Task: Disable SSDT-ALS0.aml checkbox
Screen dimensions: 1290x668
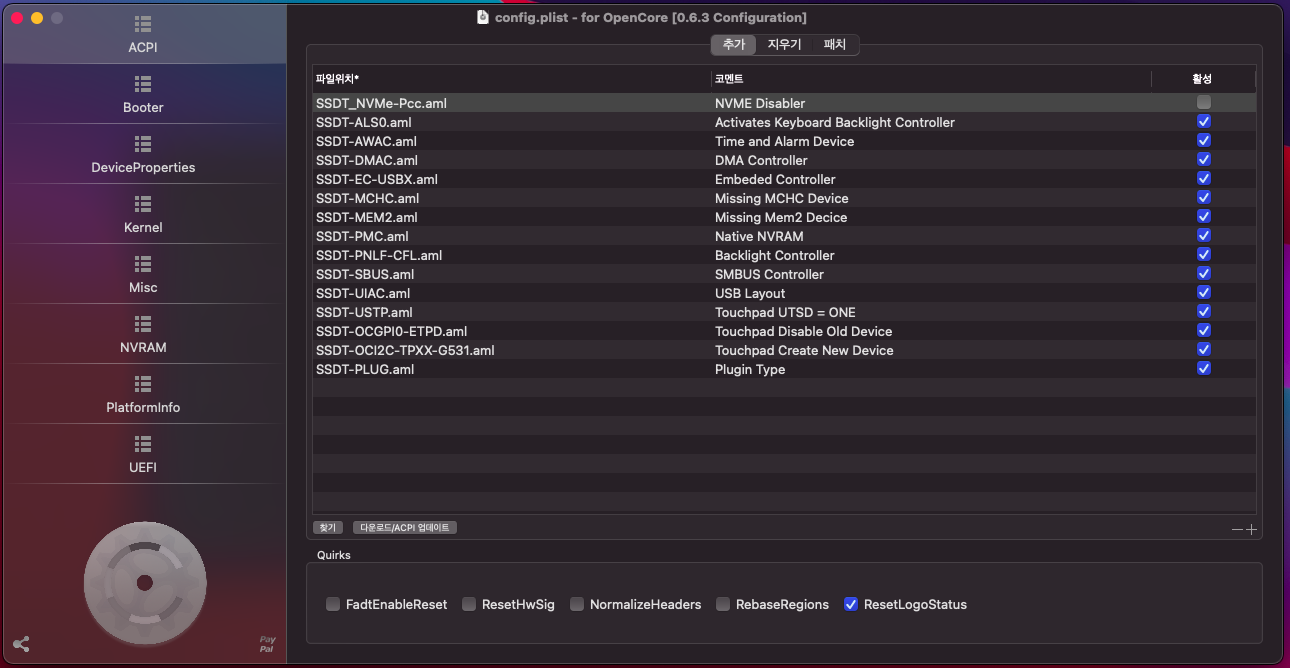Action: click(1204, 121)
